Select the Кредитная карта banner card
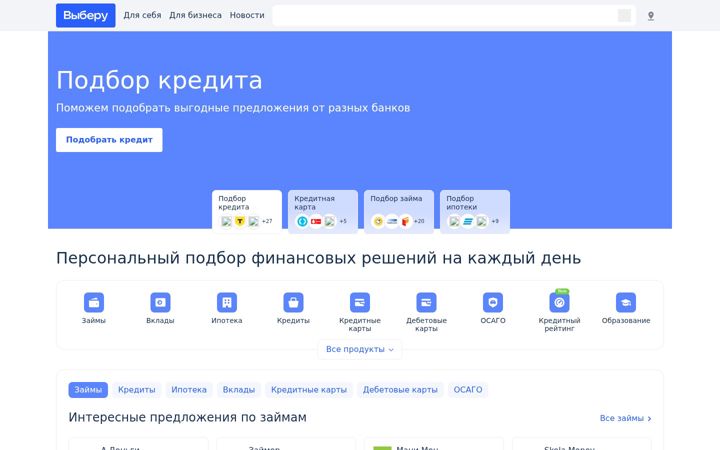 [323, 212]
